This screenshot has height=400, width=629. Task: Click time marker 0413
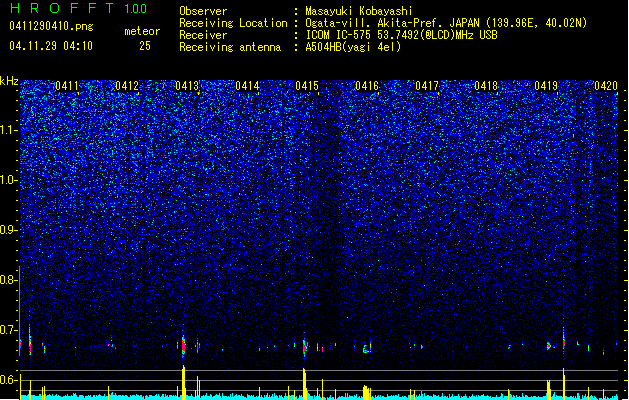187,86
